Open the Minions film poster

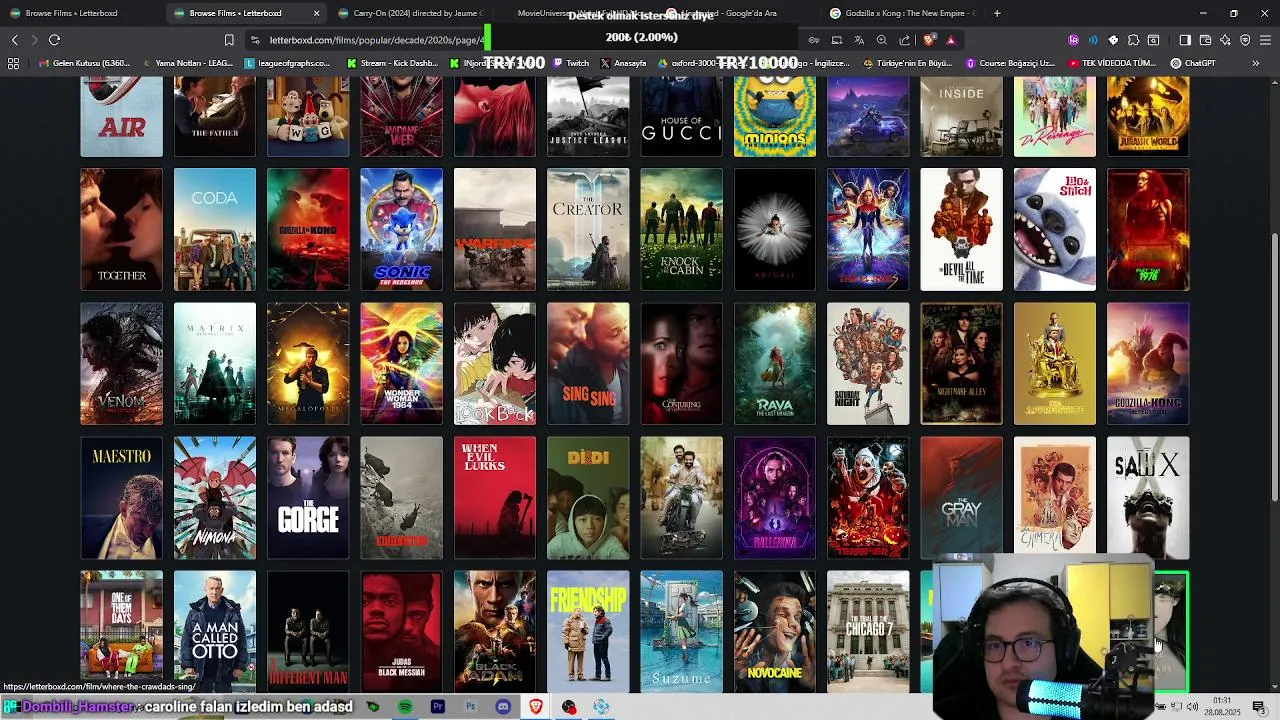point(775,118)
